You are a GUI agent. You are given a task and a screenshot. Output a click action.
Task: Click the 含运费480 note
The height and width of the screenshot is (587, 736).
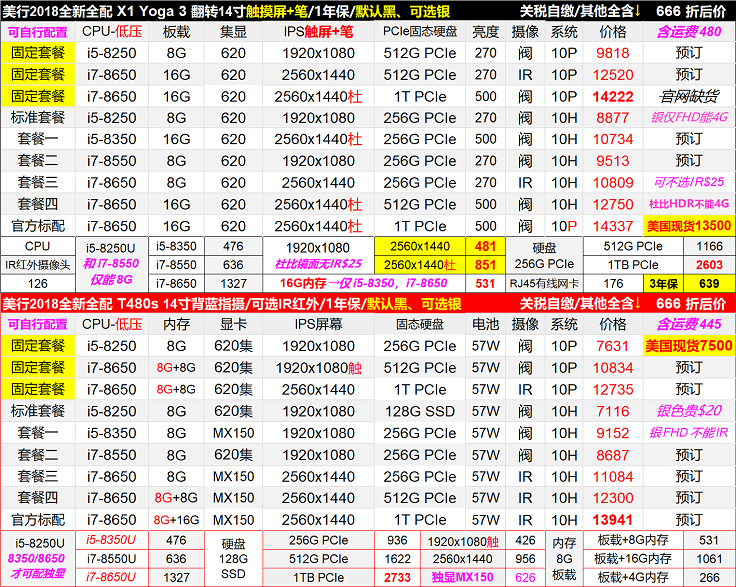[x=689, y=31]
